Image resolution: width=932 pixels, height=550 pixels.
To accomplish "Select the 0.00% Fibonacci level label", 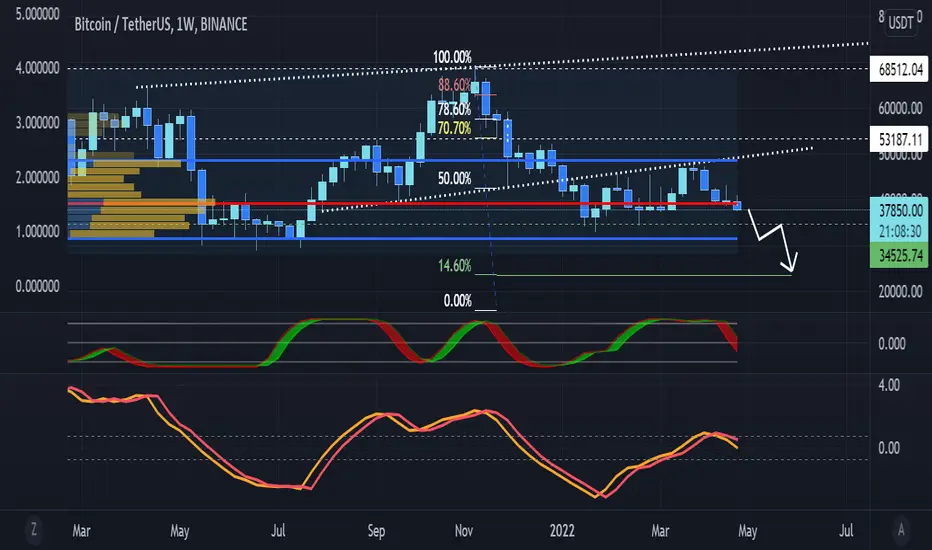I will [458, 301].
